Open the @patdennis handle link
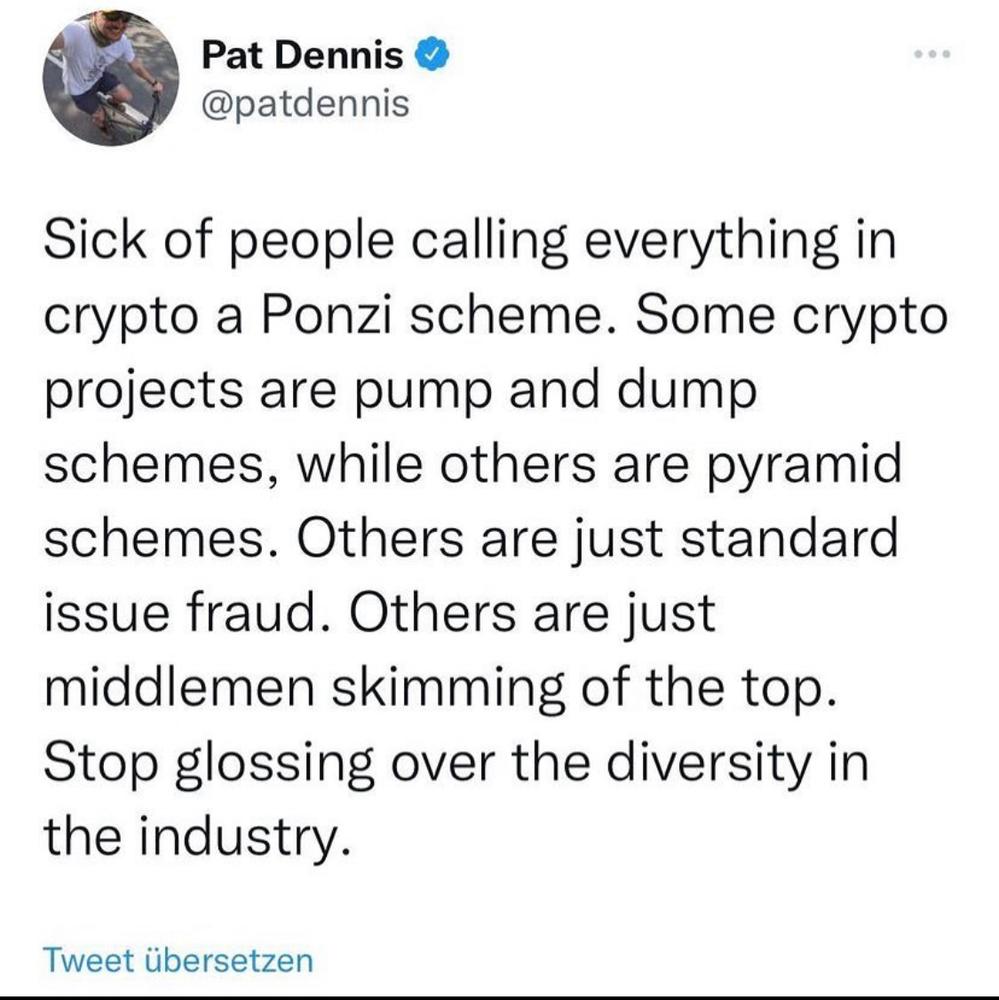Image resolution: width=999 pixels, height=1000 pixels. 306,103
